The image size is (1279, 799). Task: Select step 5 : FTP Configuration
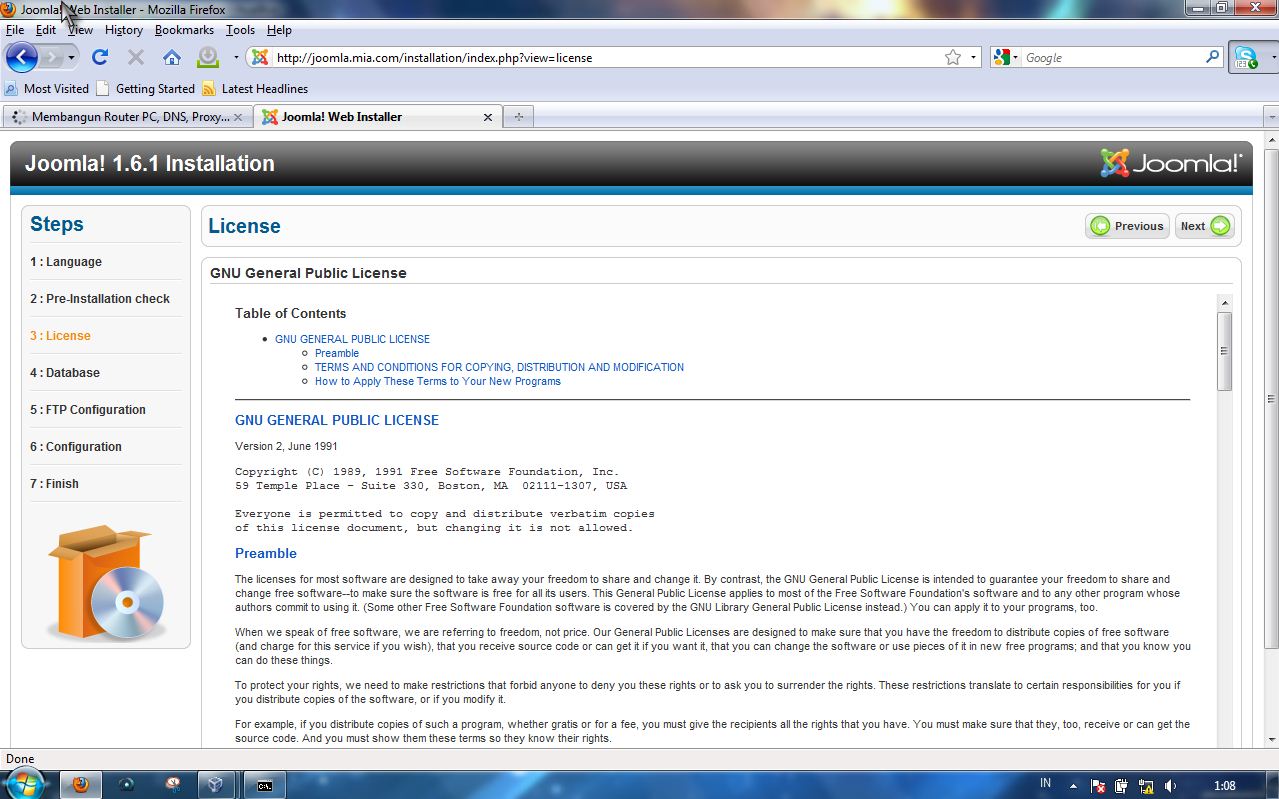pyautogui.click(x=88, y=410)
